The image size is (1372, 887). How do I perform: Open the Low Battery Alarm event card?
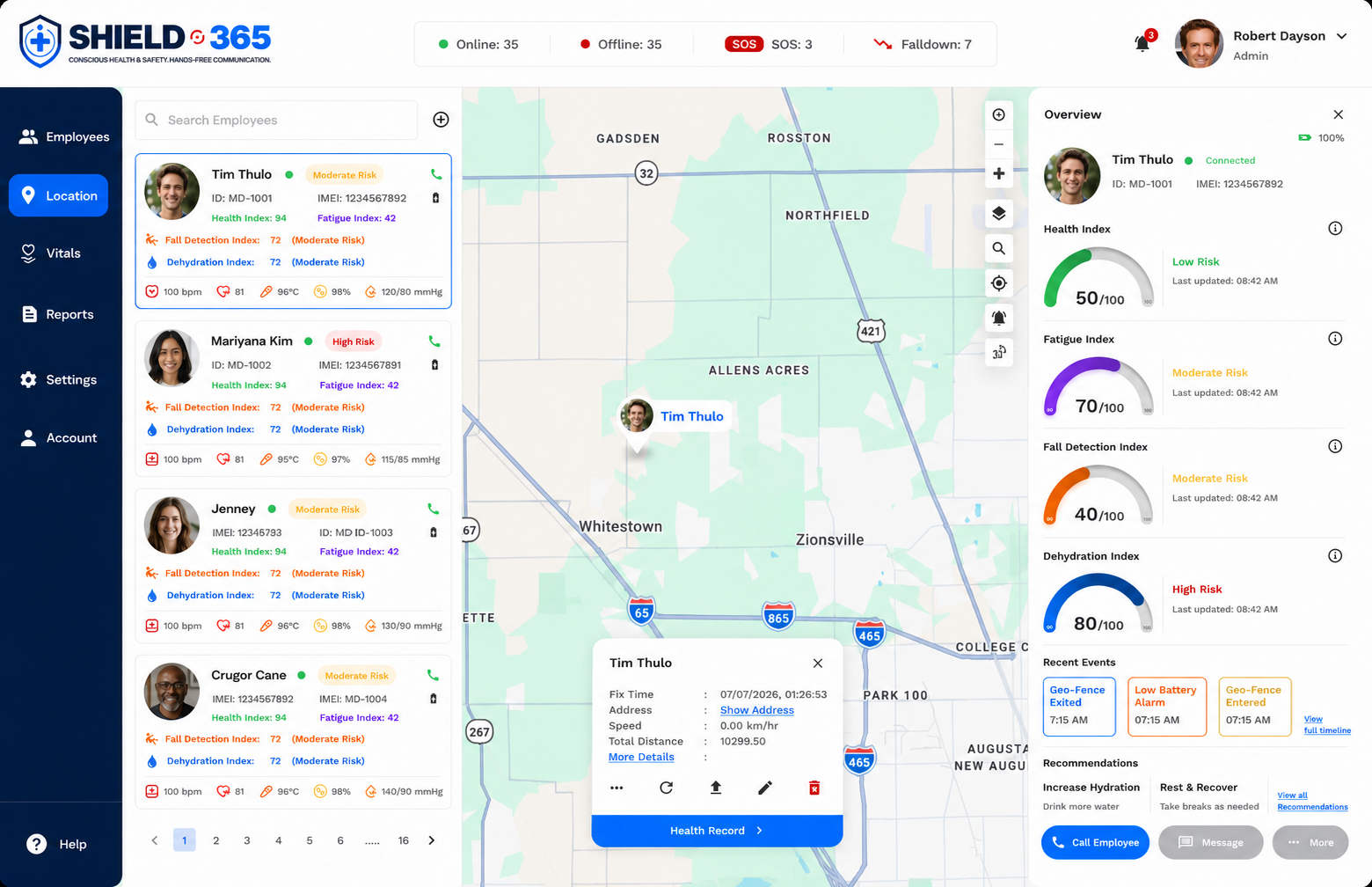click(1167, 706)
